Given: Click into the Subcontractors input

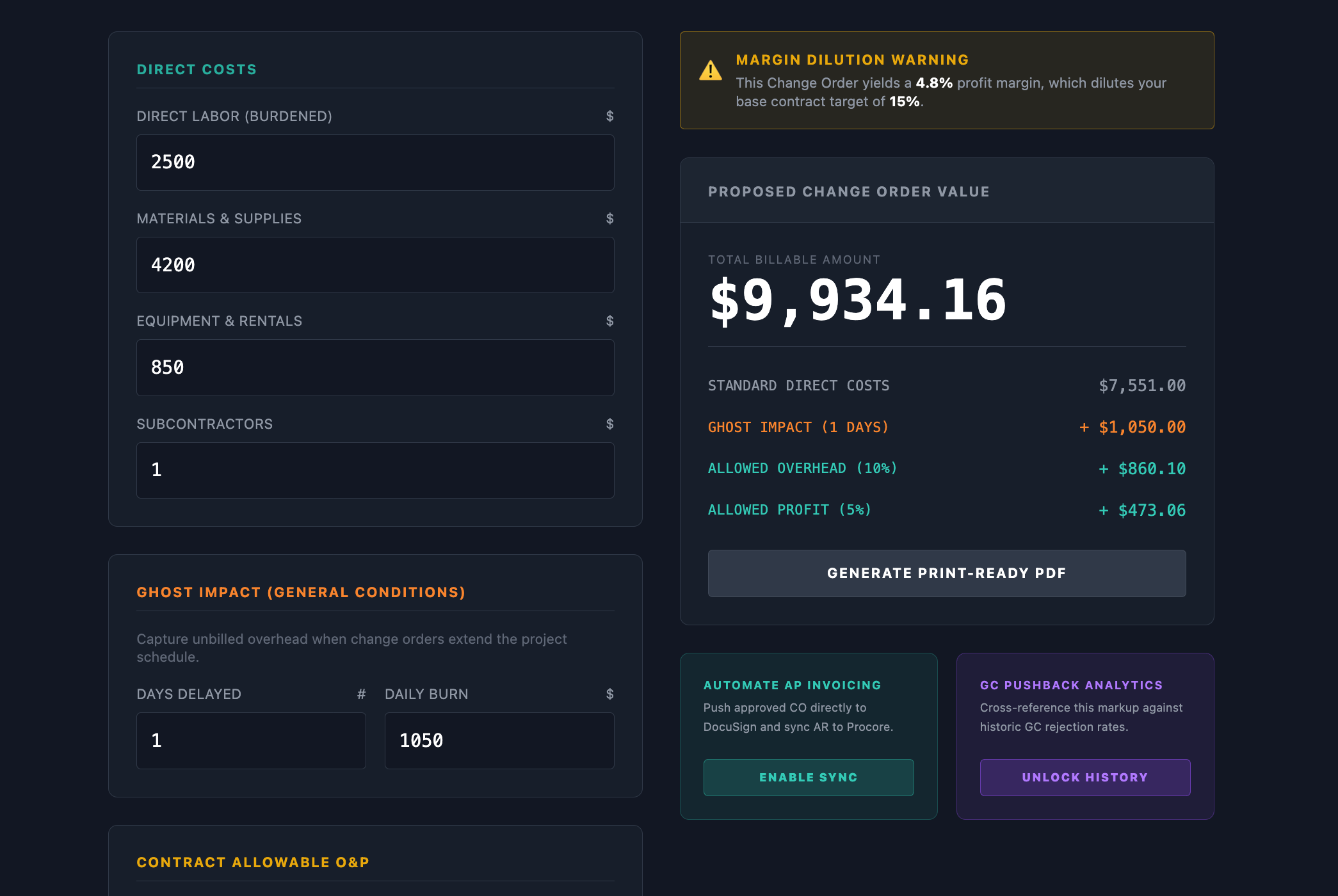Looking at the screenshot, I should (x=375, y=470).
